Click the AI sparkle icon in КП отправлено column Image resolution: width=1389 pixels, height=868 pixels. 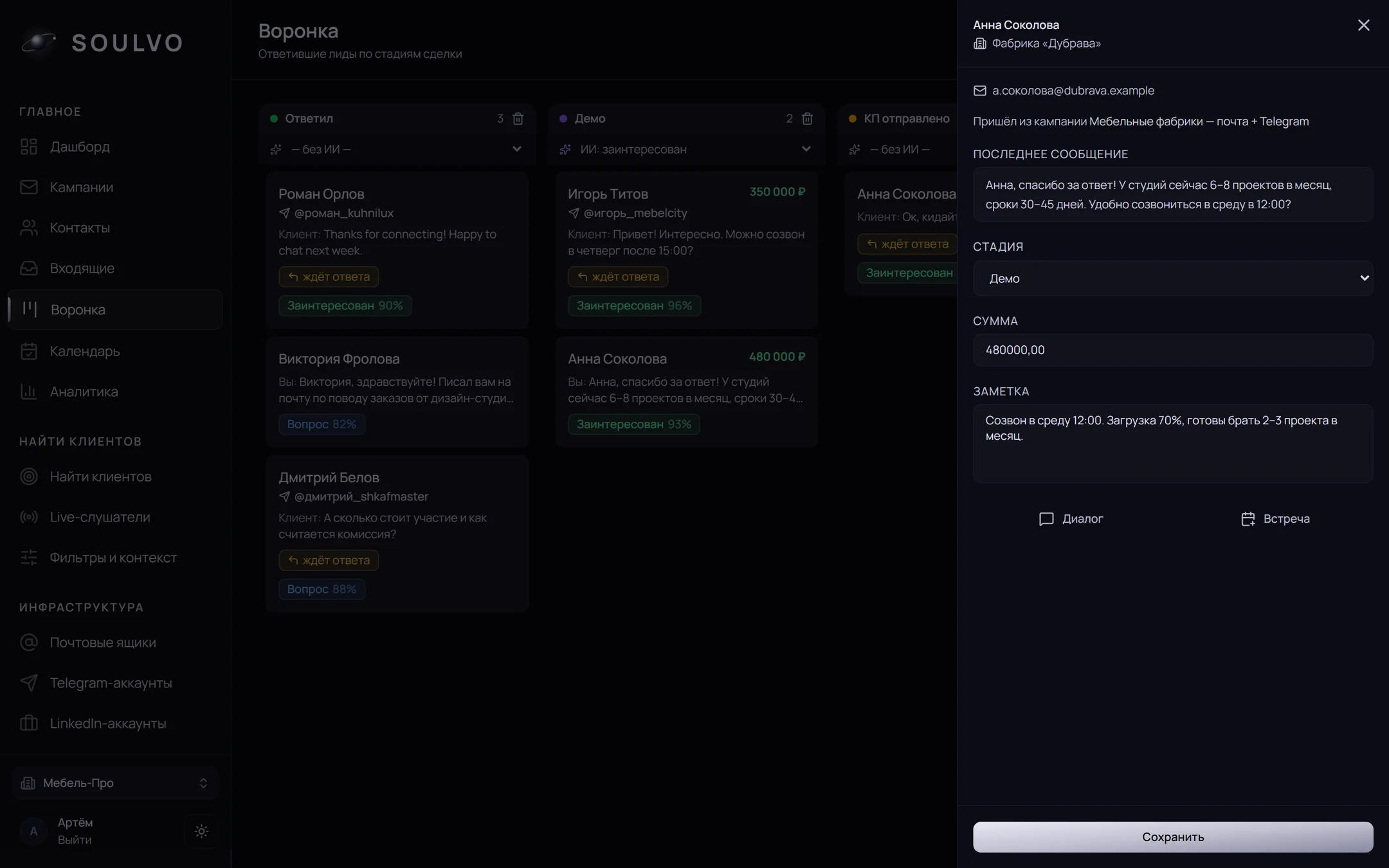pos(855,149)
